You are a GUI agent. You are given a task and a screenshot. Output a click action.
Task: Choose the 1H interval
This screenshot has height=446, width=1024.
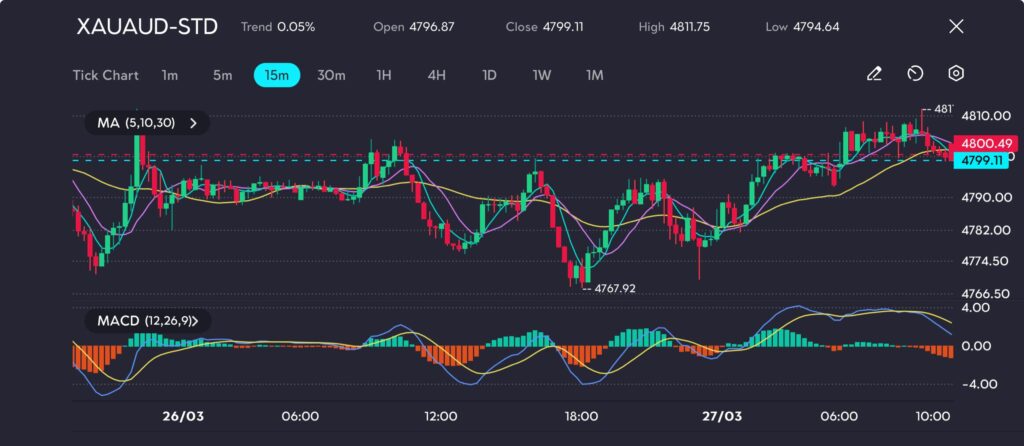point(384,74)
